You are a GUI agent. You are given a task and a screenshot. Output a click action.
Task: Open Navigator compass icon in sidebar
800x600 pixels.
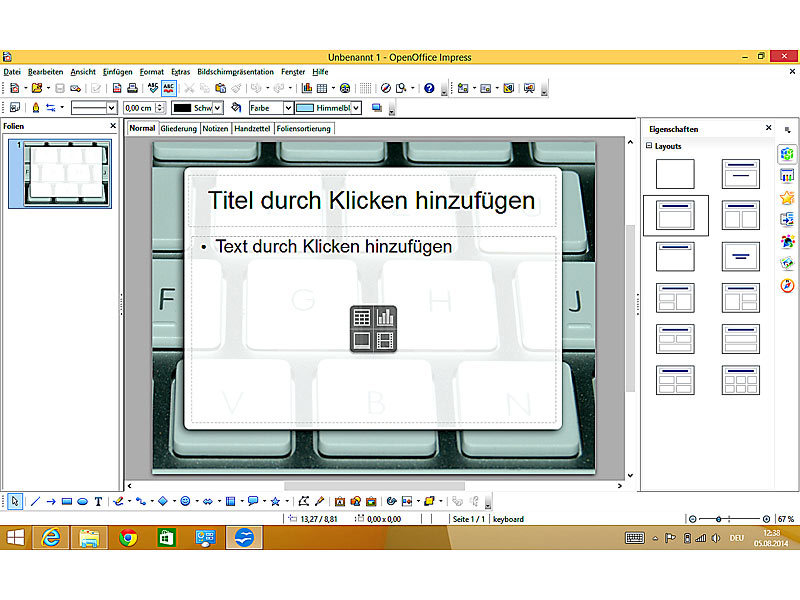[x=787, y=285]
